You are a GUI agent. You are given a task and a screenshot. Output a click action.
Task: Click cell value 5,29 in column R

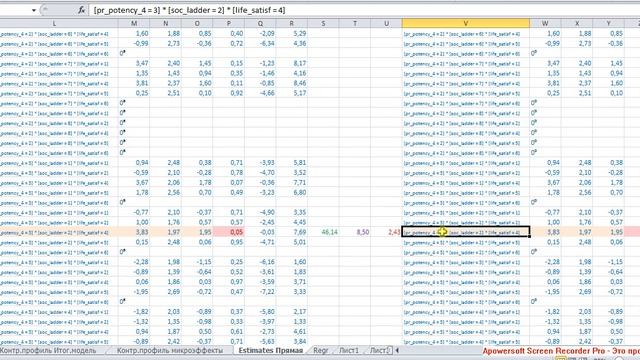pos(300,33)
